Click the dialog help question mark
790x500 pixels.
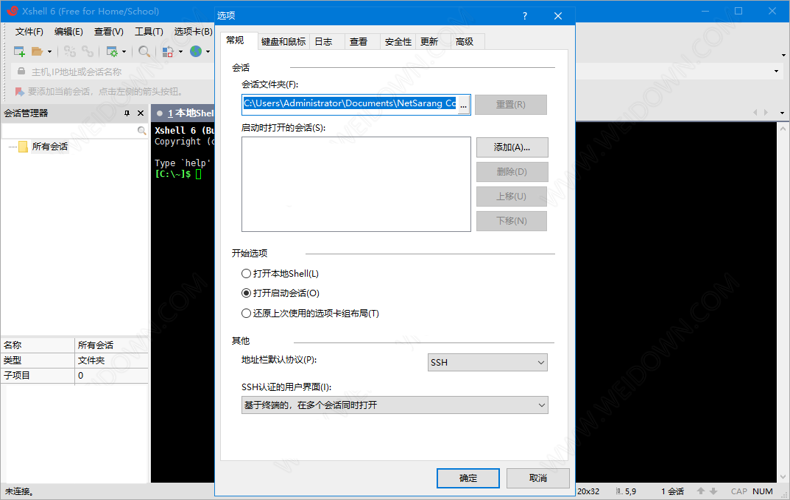(525, 16)
